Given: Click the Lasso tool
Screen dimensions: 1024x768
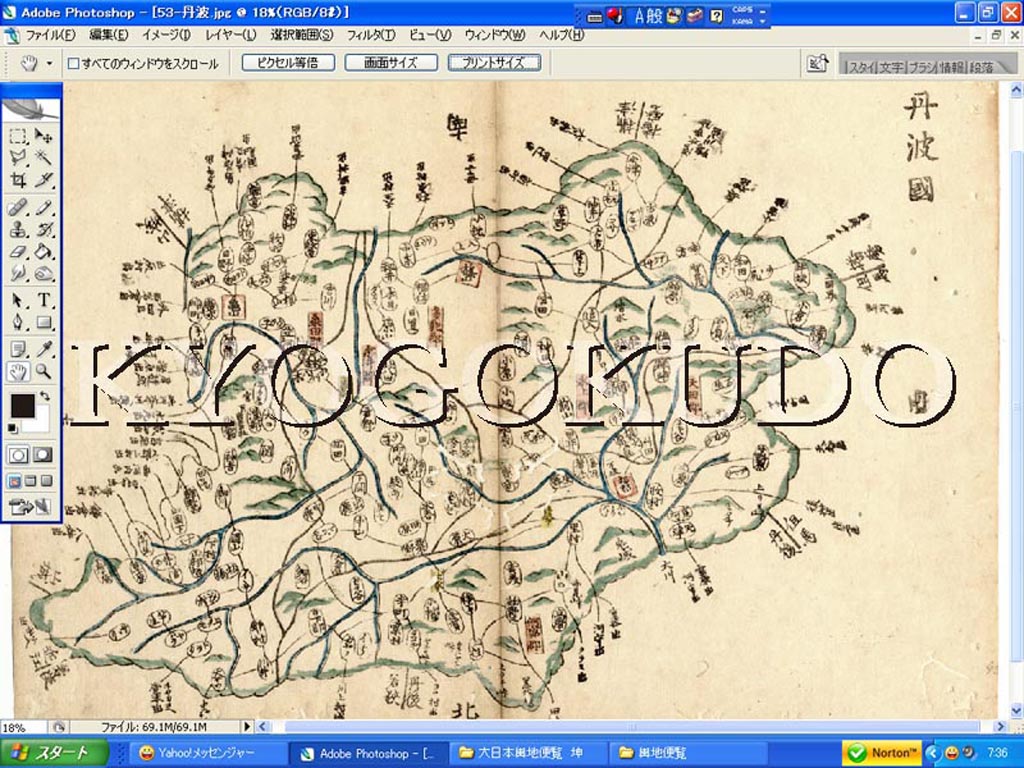Looking at the screenshot, I should pos(18,158).
